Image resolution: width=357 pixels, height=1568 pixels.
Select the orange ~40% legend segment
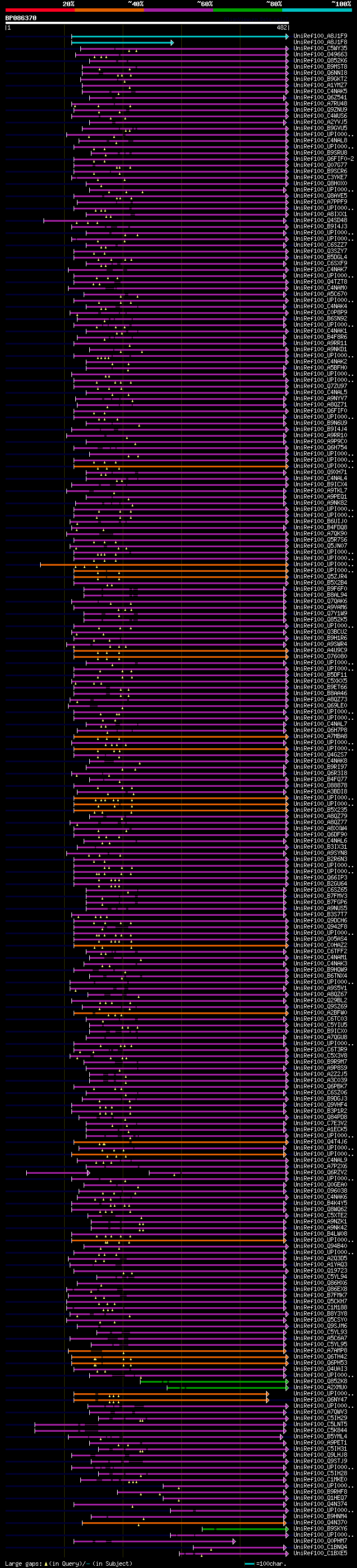pyautogui.click(x=109, y=9)
